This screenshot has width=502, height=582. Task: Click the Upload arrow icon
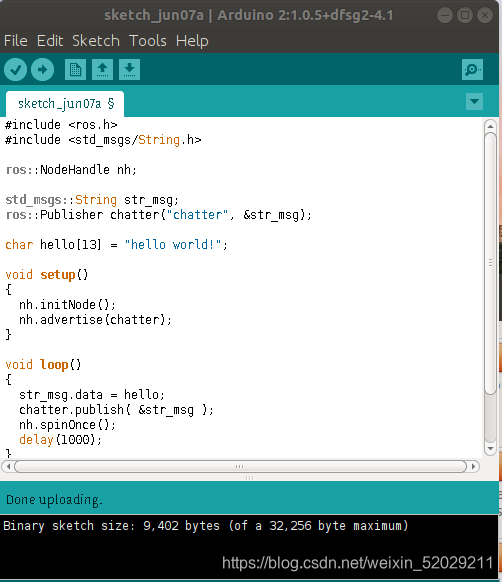pos(42,69)
